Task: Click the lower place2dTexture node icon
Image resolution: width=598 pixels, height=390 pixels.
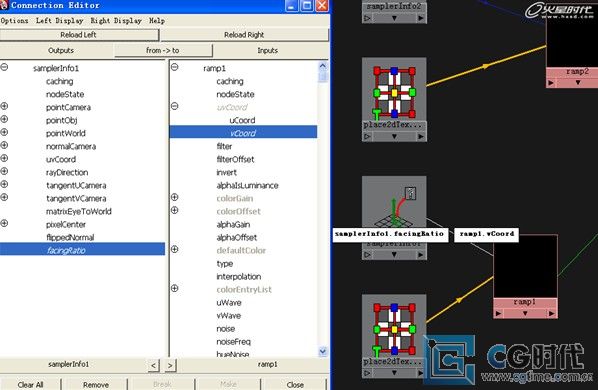Action: [394, 329]
